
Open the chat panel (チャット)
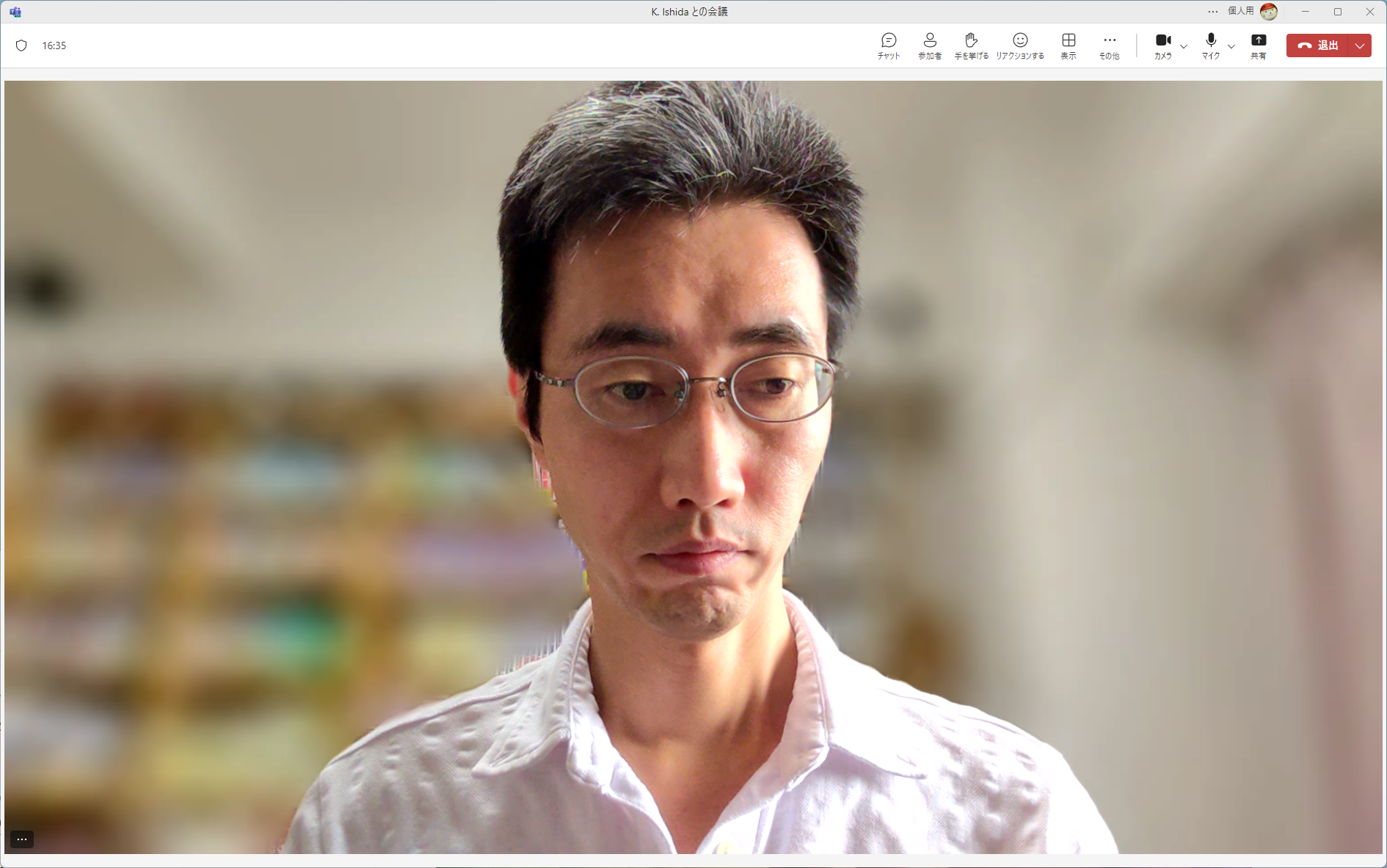coord(889,45)
